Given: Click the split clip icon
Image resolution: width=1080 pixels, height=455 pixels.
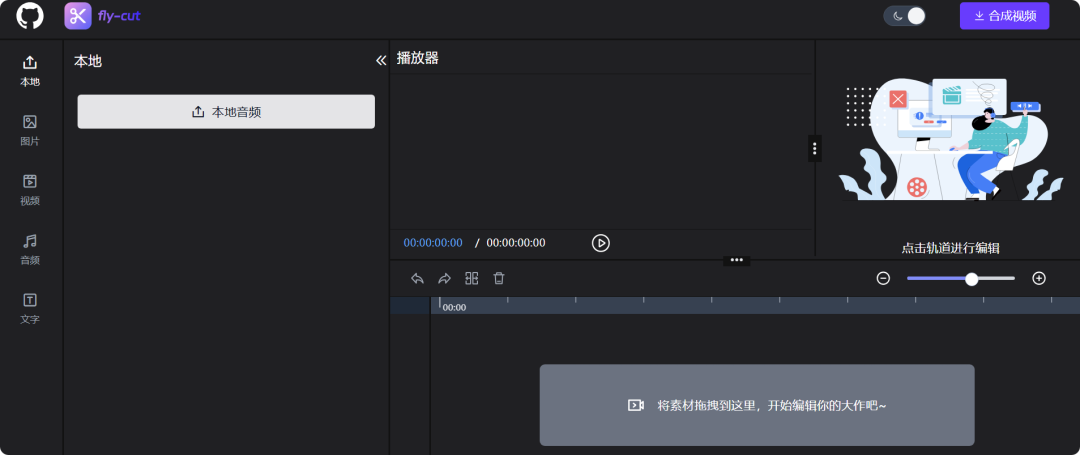Looking at the screenshot, I should (x=472, y=279).
